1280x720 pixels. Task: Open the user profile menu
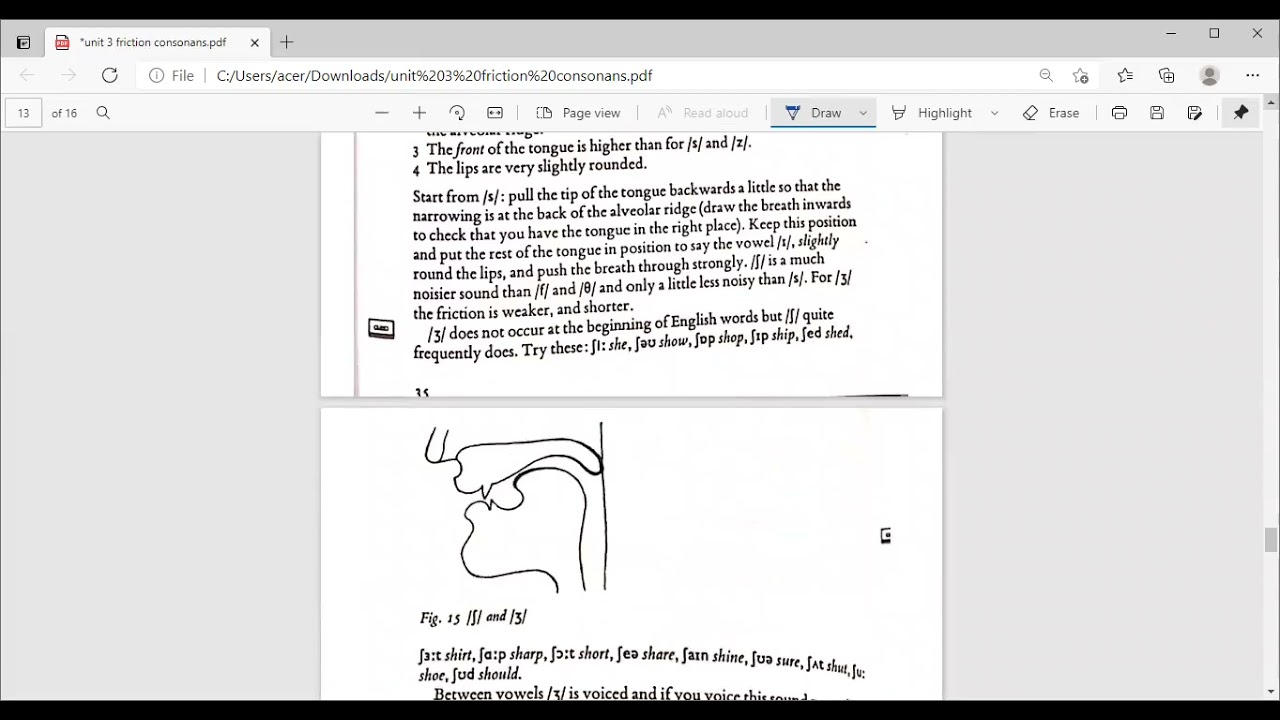(1210, 75)
